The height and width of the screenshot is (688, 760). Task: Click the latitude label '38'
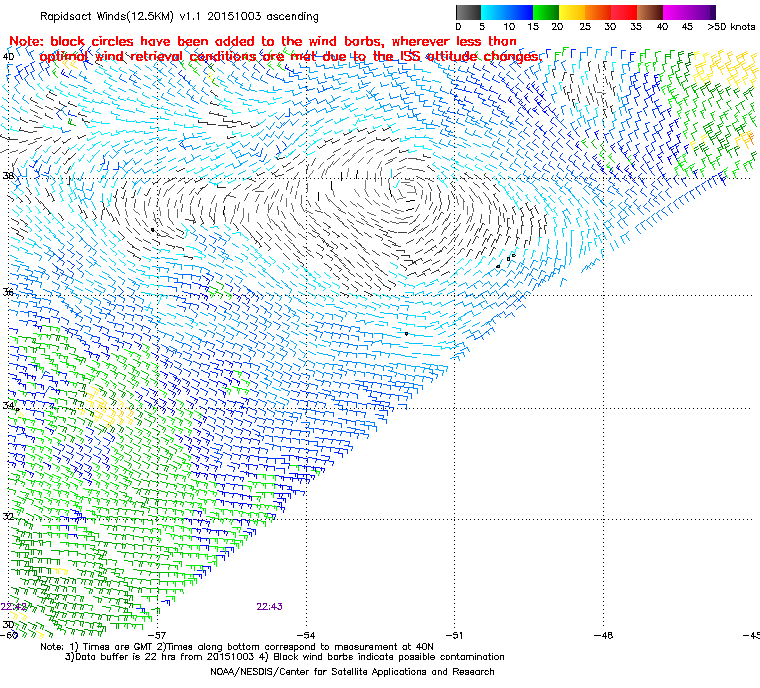[x=8, y=176]
